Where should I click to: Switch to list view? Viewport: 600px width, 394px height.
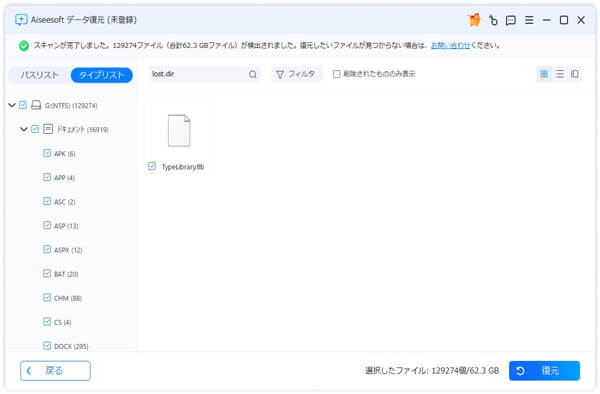point(559,74)
